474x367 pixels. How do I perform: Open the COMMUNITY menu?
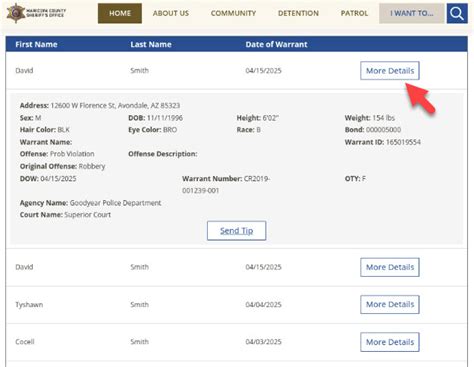(x=233, y=13)
